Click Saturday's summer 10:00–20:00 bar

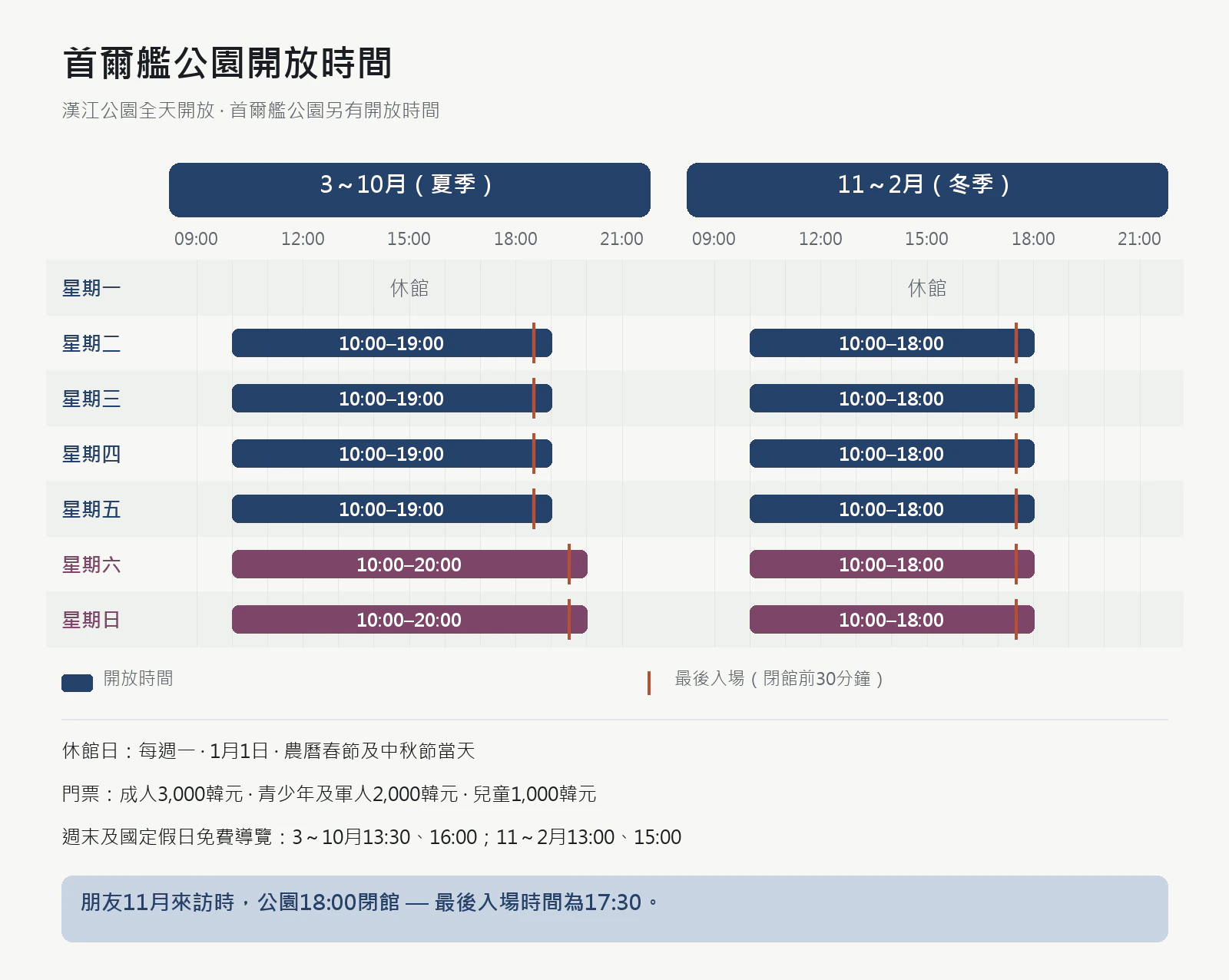tap(409, 564)
